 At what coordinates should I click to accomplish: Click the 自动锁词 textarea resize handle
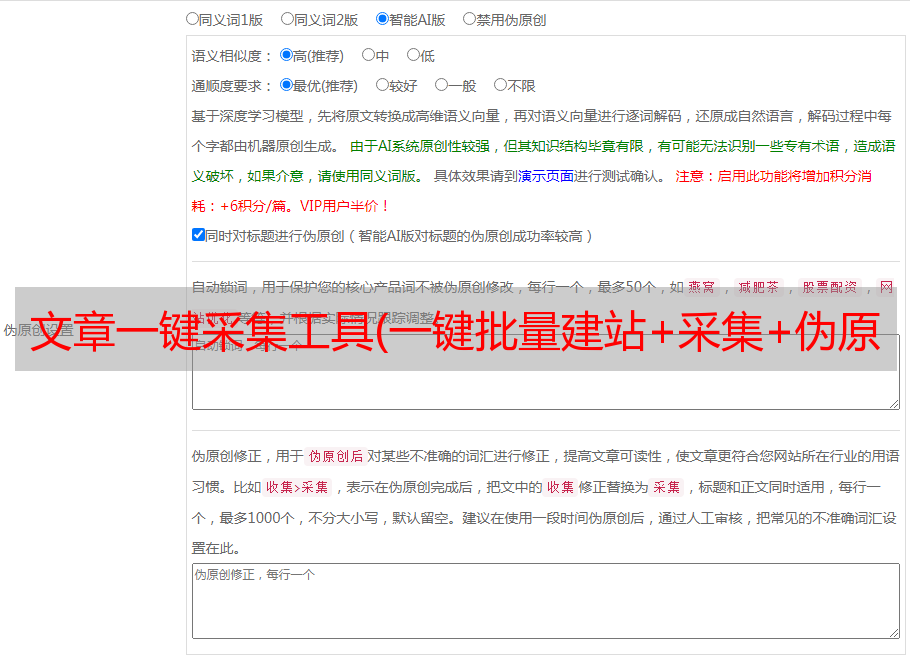[893, 402]
